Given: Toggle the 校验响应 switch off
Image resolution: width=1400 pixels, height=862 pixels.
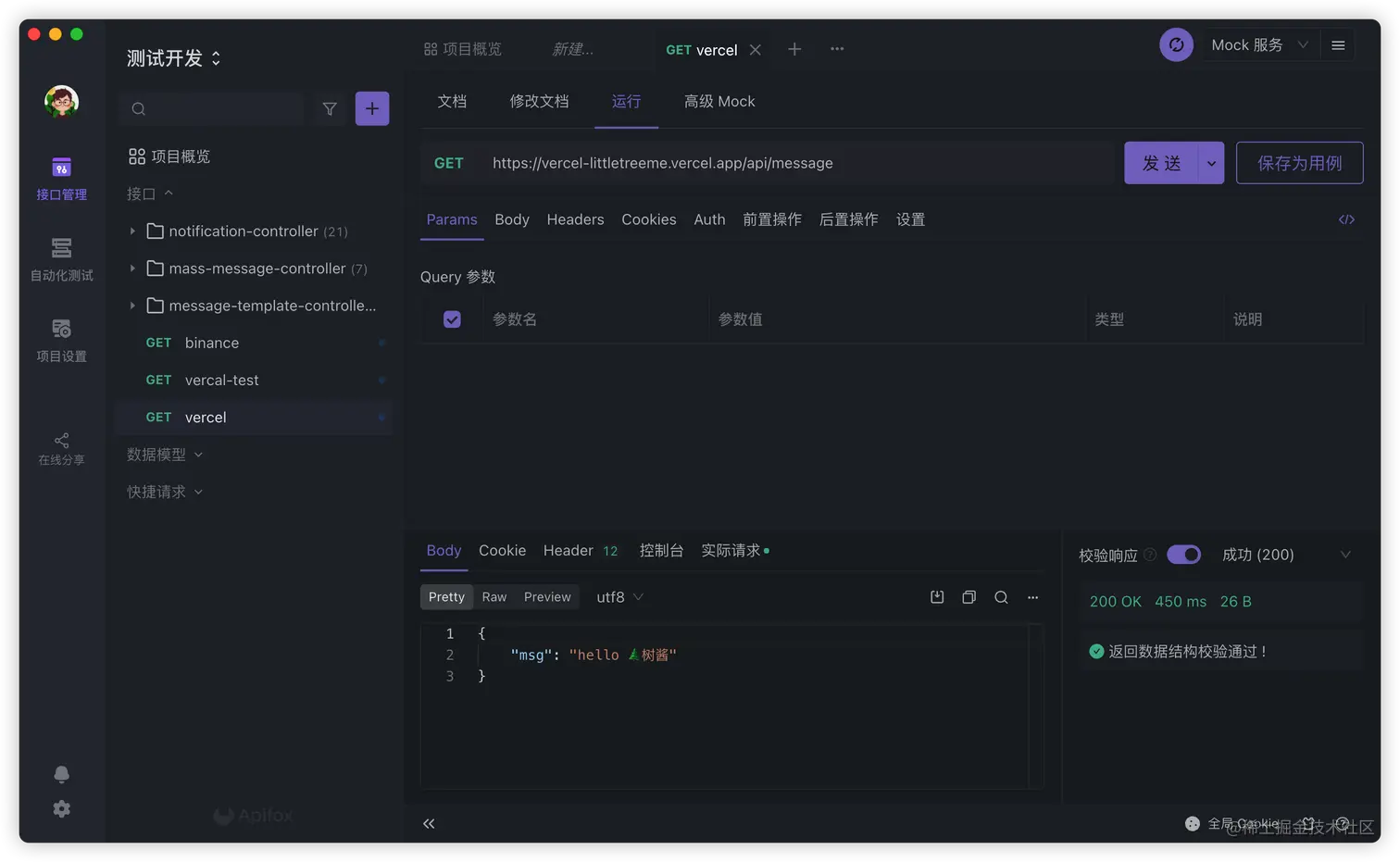Looking at the screenshot, I should 1183,555.
